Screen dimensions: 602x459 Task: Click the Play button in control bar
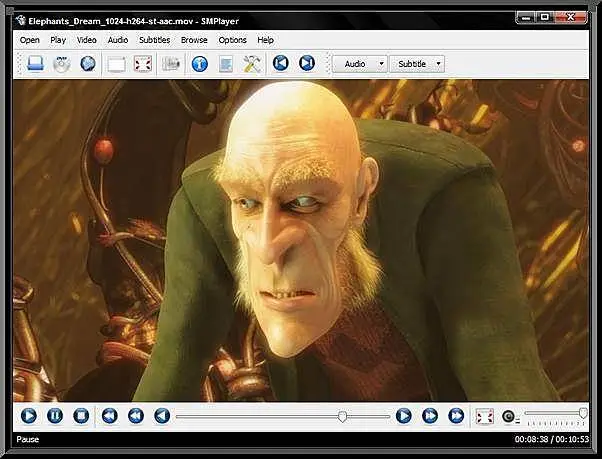tap(29, 416)
